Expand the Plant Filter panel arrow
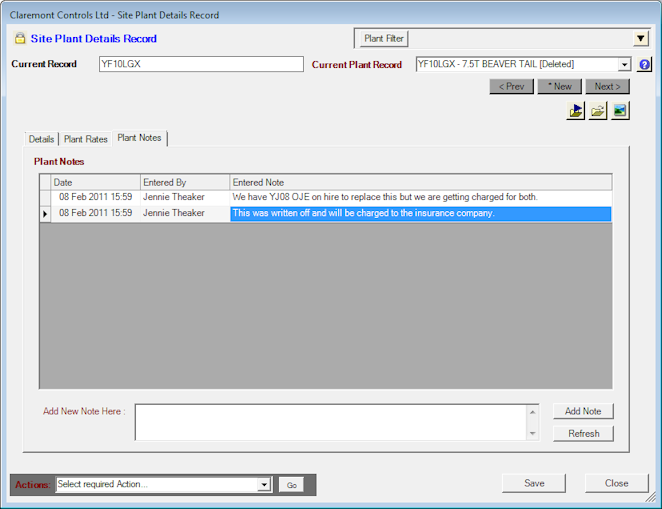 (x=641, y=39)
